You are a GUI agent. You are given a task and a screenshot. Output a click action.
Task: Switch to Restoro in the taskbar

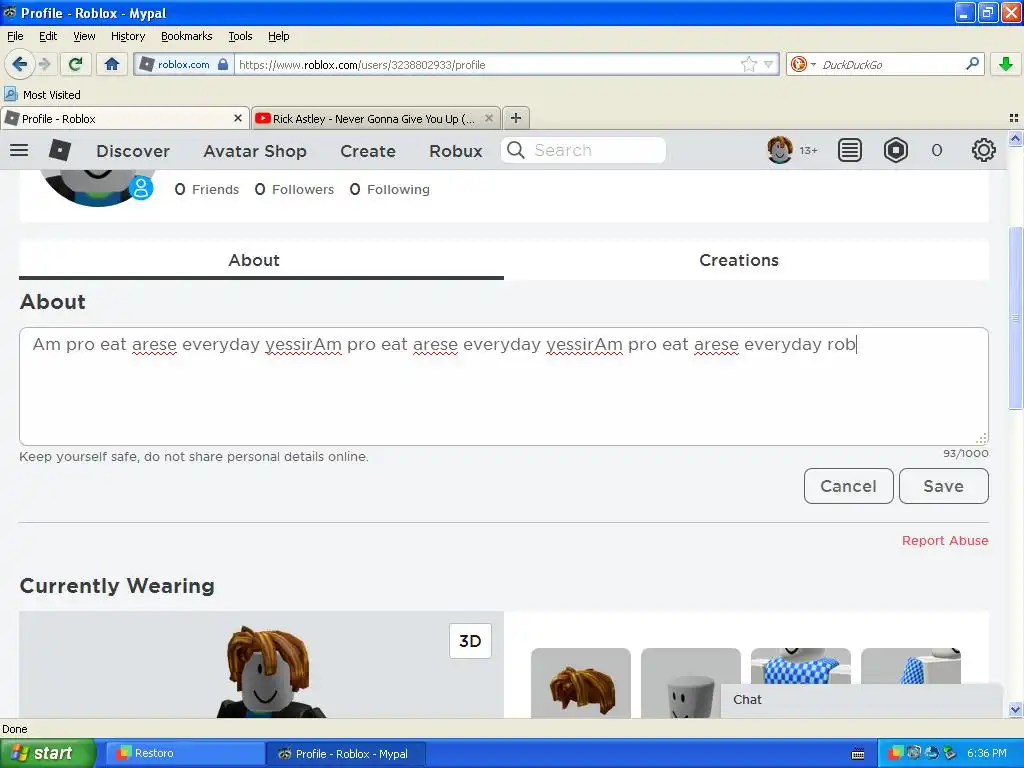pyautogui.click(x=185, y=753)
